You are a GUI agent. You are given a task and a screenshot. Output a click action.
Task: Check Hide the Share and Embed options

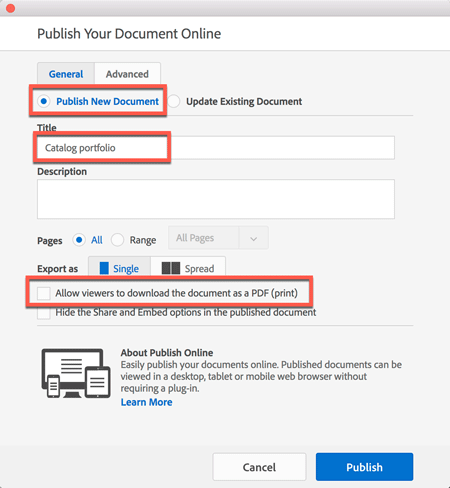tap(44, 313)
